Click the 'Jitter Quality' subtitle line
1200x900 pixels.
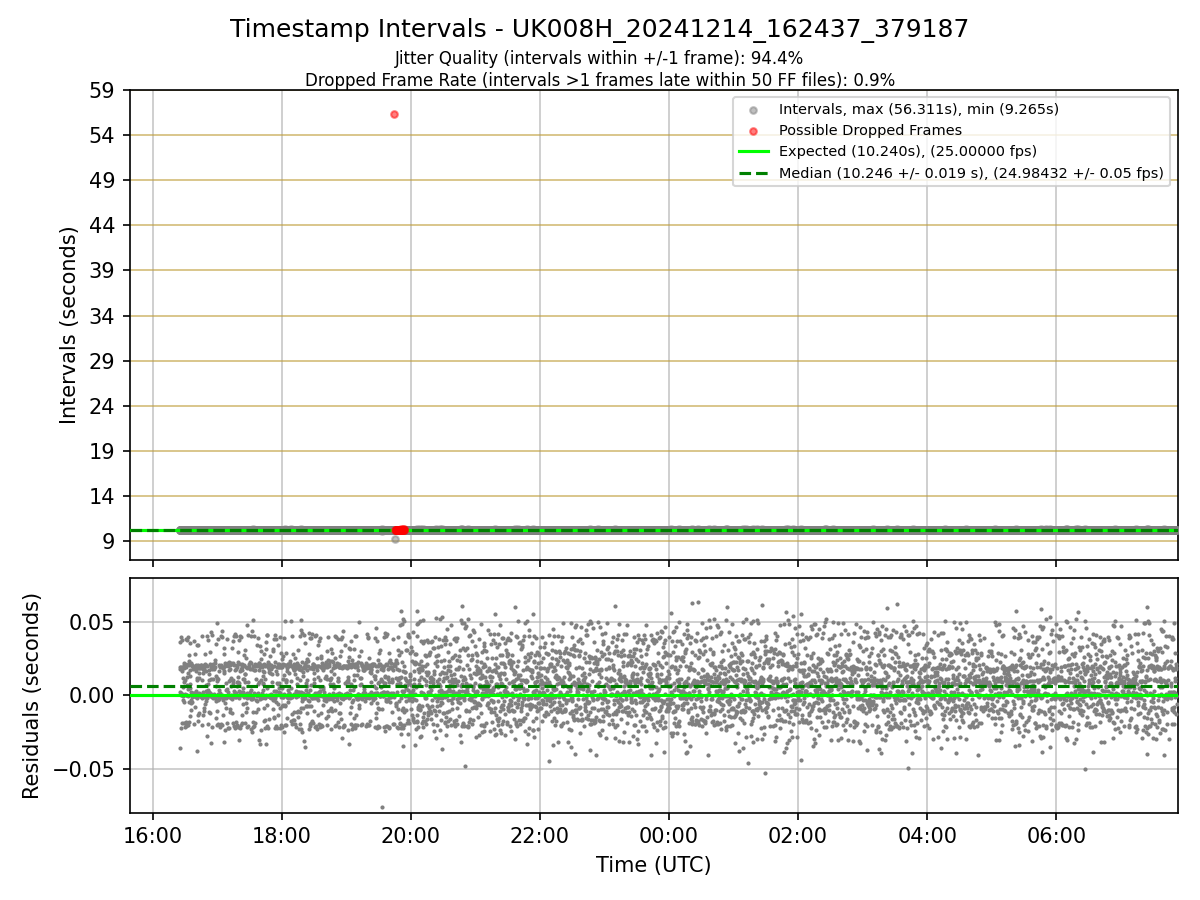599,59
